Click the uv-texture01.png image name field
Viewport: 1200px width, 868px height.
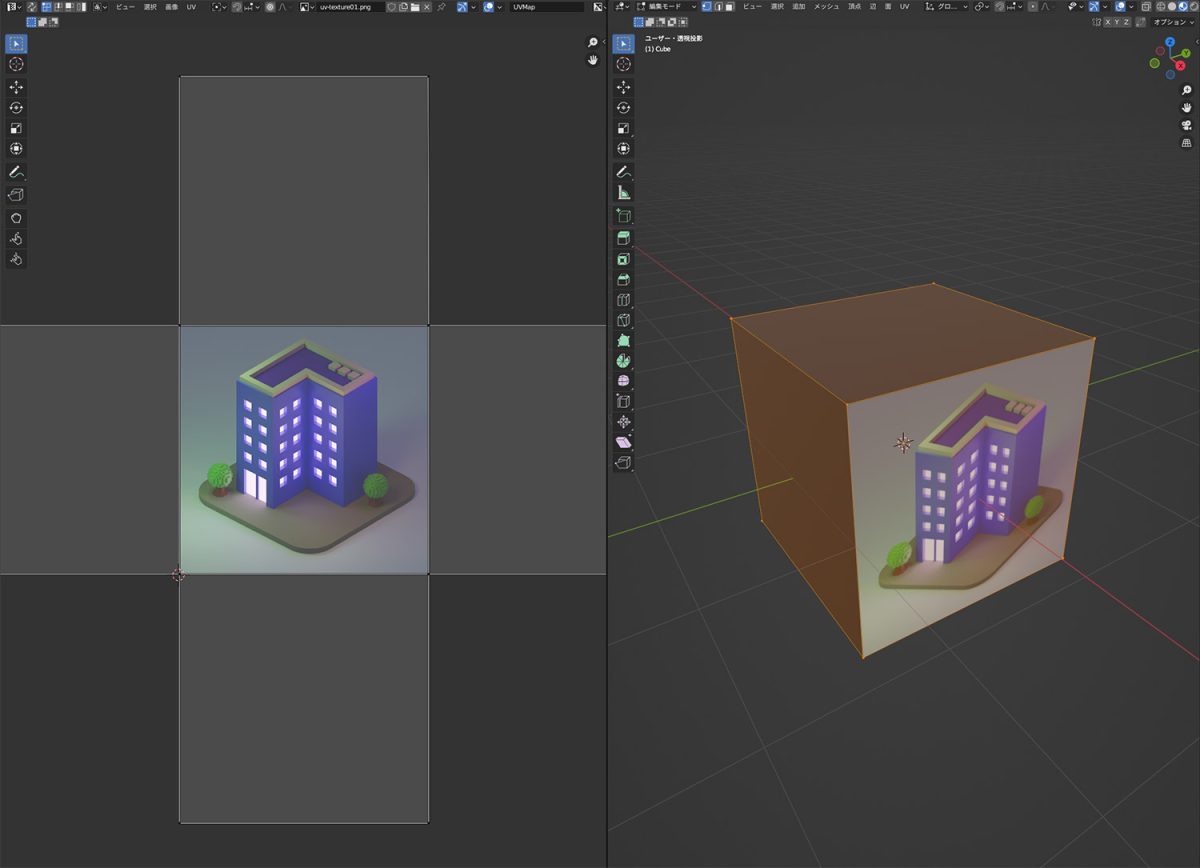tap(348, 6)
